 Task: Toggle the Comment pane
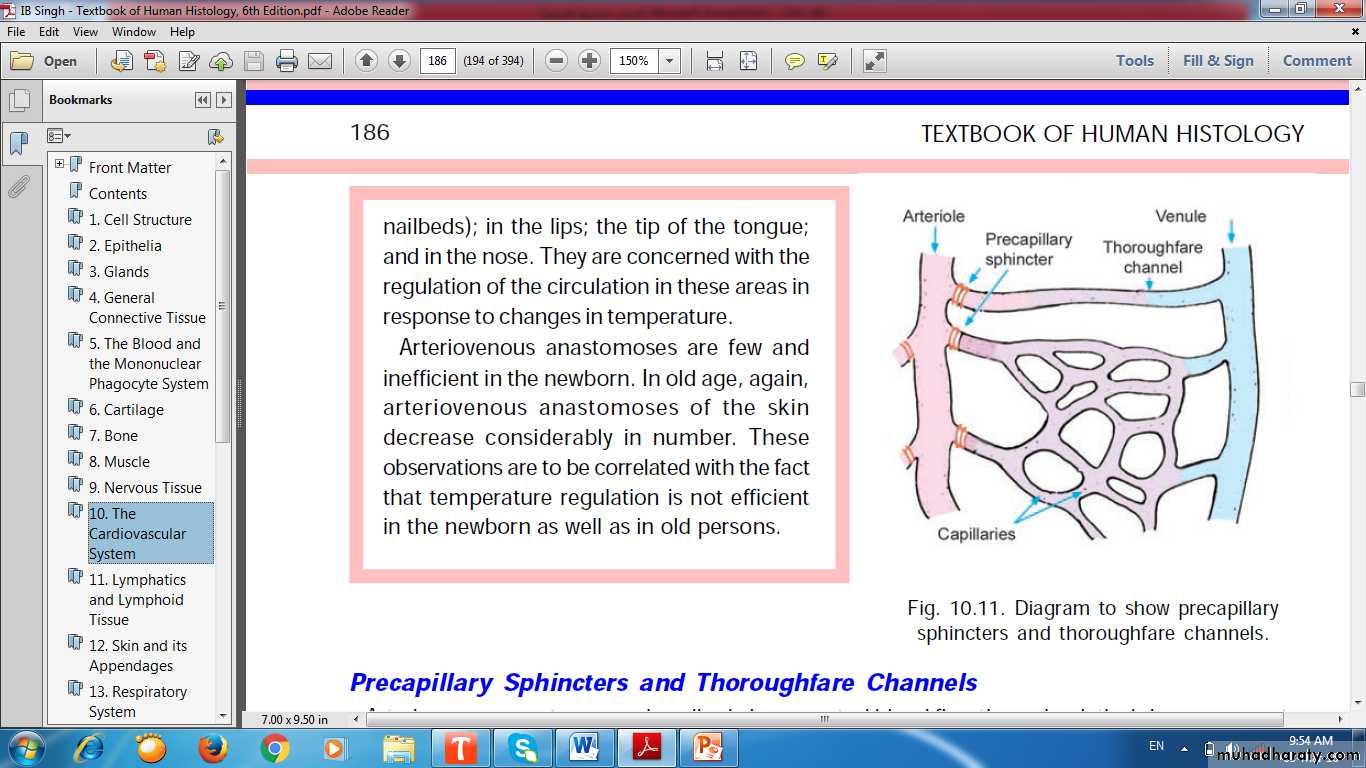pyautogui.click(x=1316, y=61)
